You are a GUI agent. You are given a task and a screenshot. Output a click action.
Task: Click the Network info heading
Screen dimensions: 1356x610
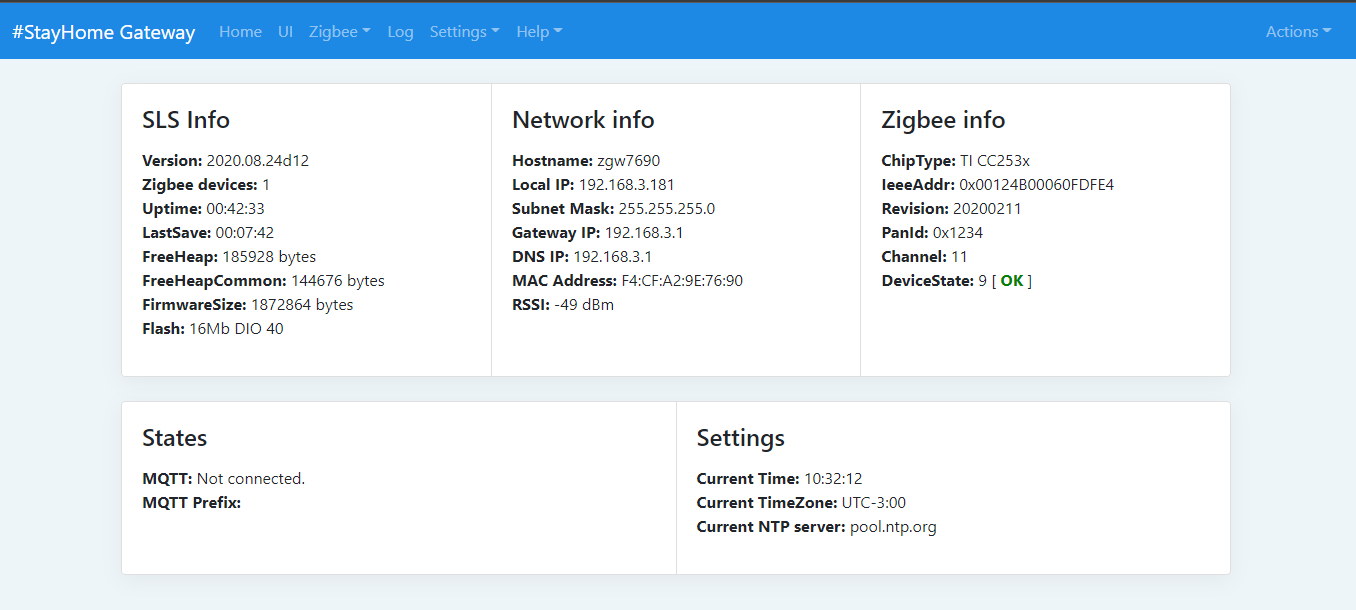click(583, 120)
